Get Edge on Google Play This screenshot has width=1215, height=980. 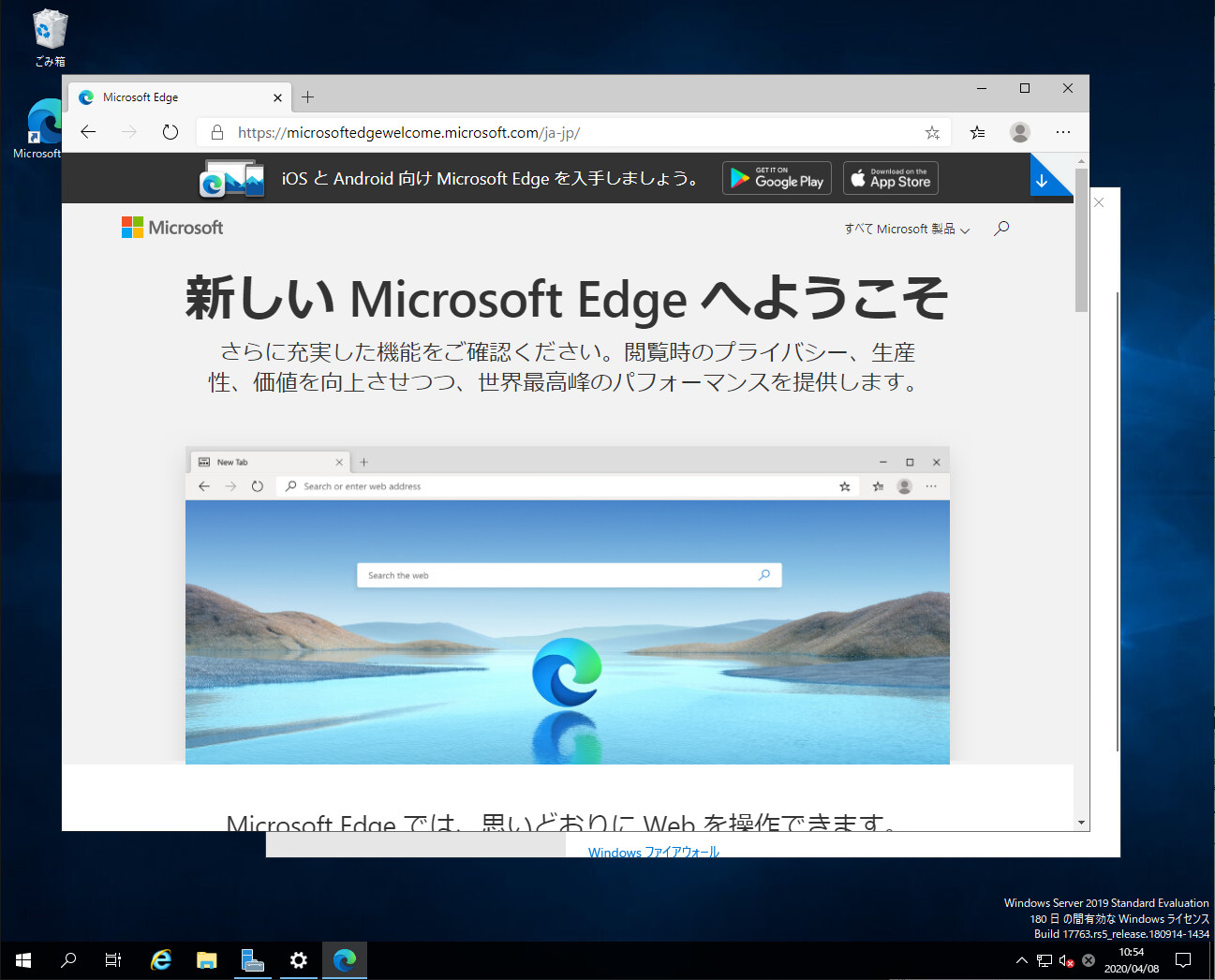(x=777, y=178)
